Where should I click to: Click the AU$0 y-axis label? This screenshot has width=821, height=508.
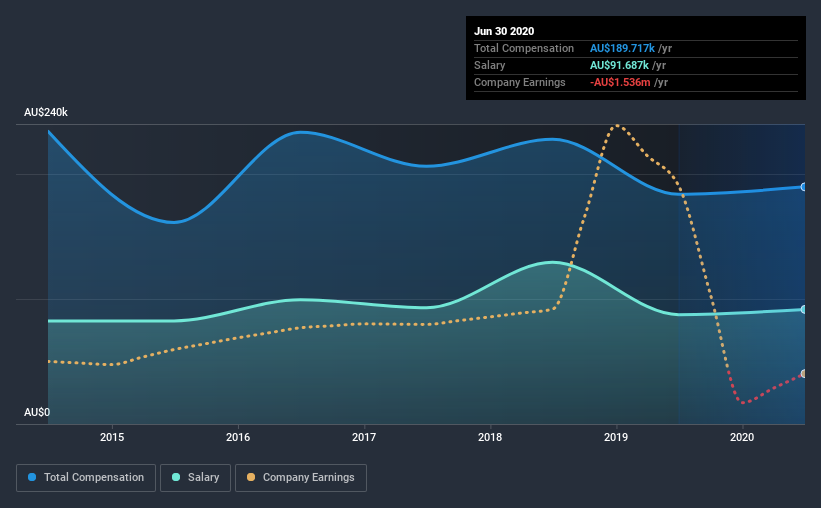[37, 413]
